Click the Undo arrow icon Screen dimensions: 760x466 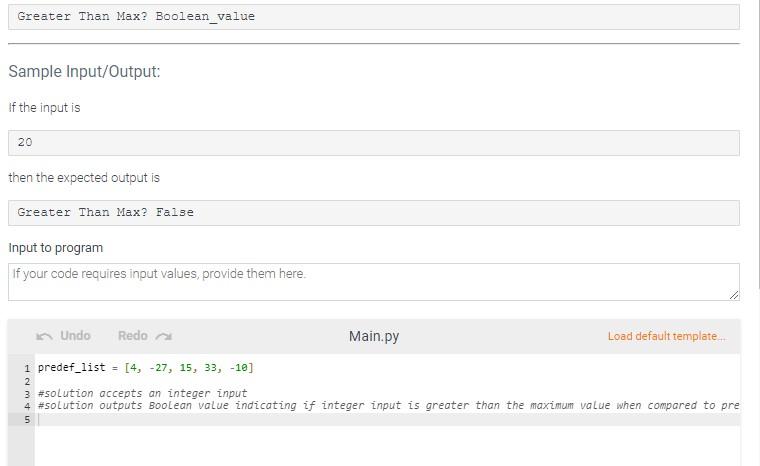point(44,336)
